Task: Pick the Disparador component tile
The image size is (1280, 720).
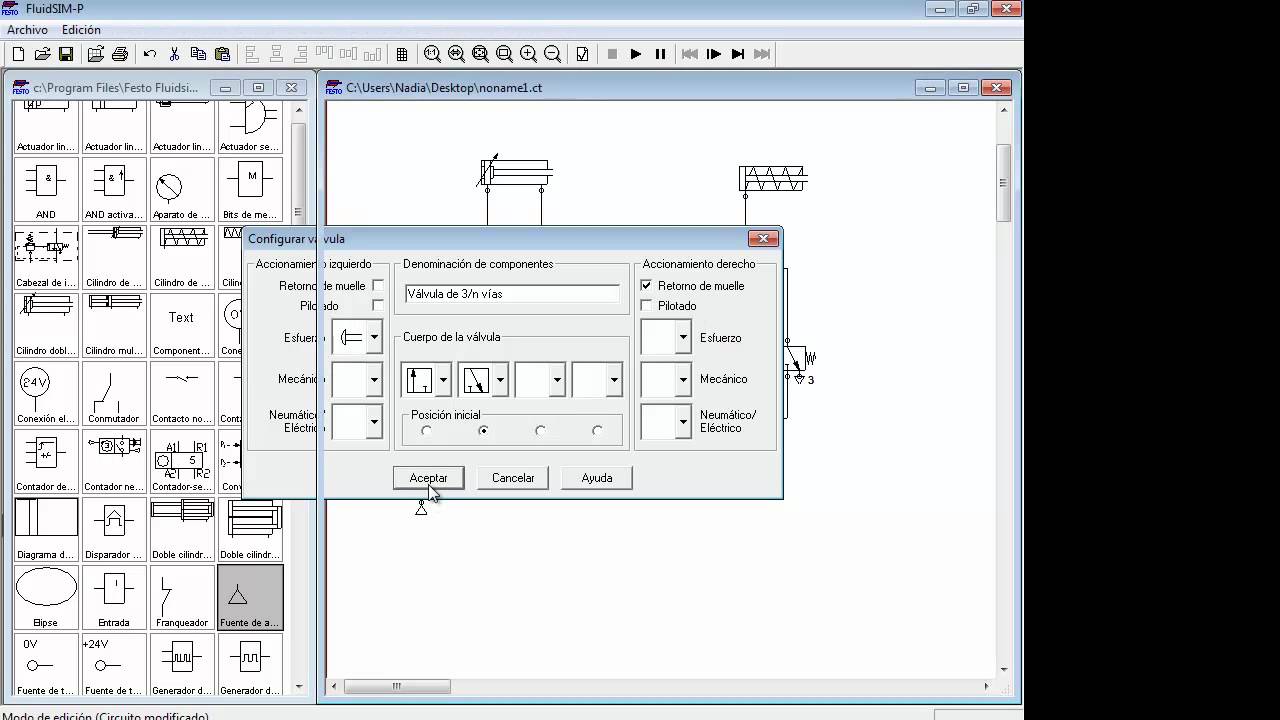Action: (114, 529)
